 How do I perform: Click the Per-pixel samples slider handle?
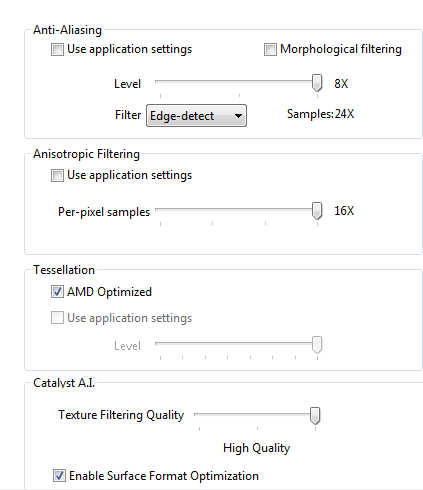point(317,210)
